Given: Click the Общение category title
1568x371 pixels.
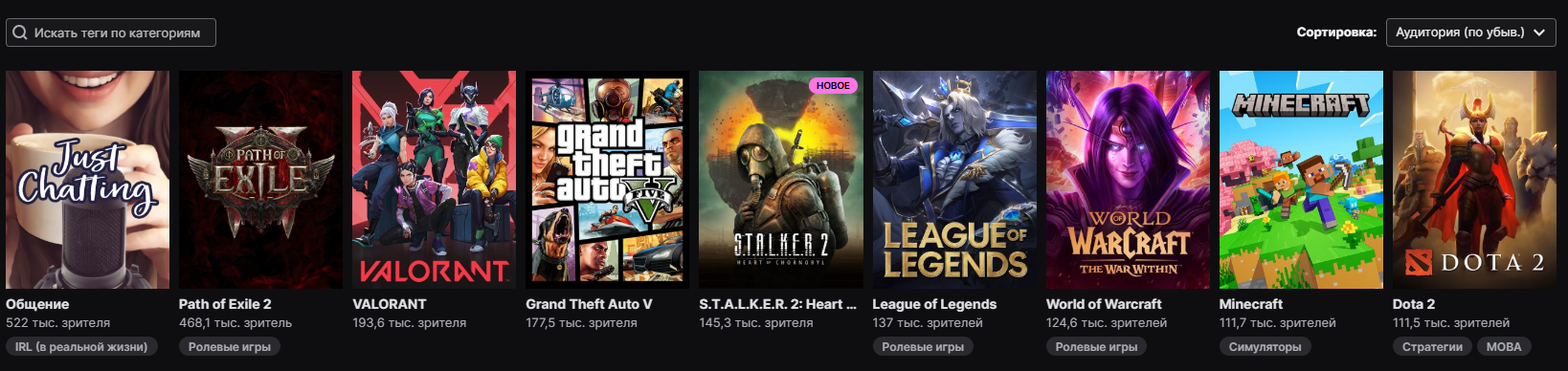Looking at the screenshot, I should pos(37,304).
